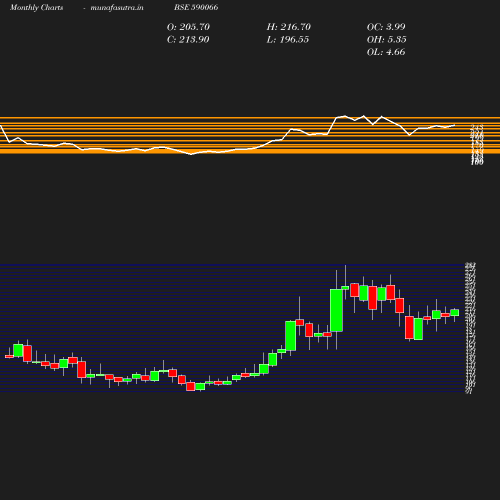
Task: Click the OC: 3.99 reading
Action: 386,27
